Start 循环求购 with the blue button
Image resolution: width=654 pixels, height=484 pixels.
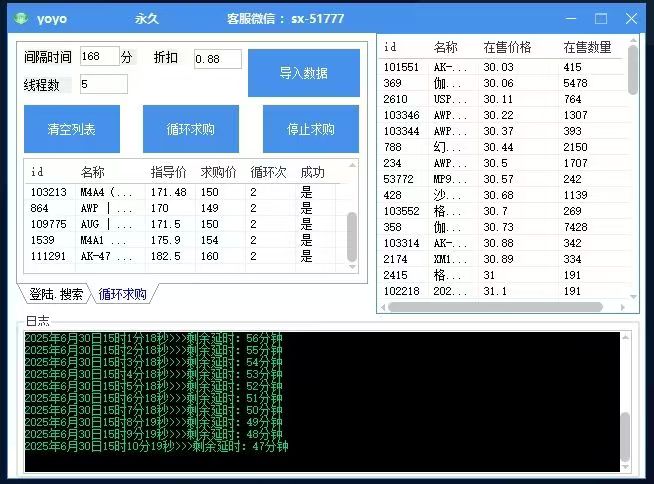[x=191, y=129]
